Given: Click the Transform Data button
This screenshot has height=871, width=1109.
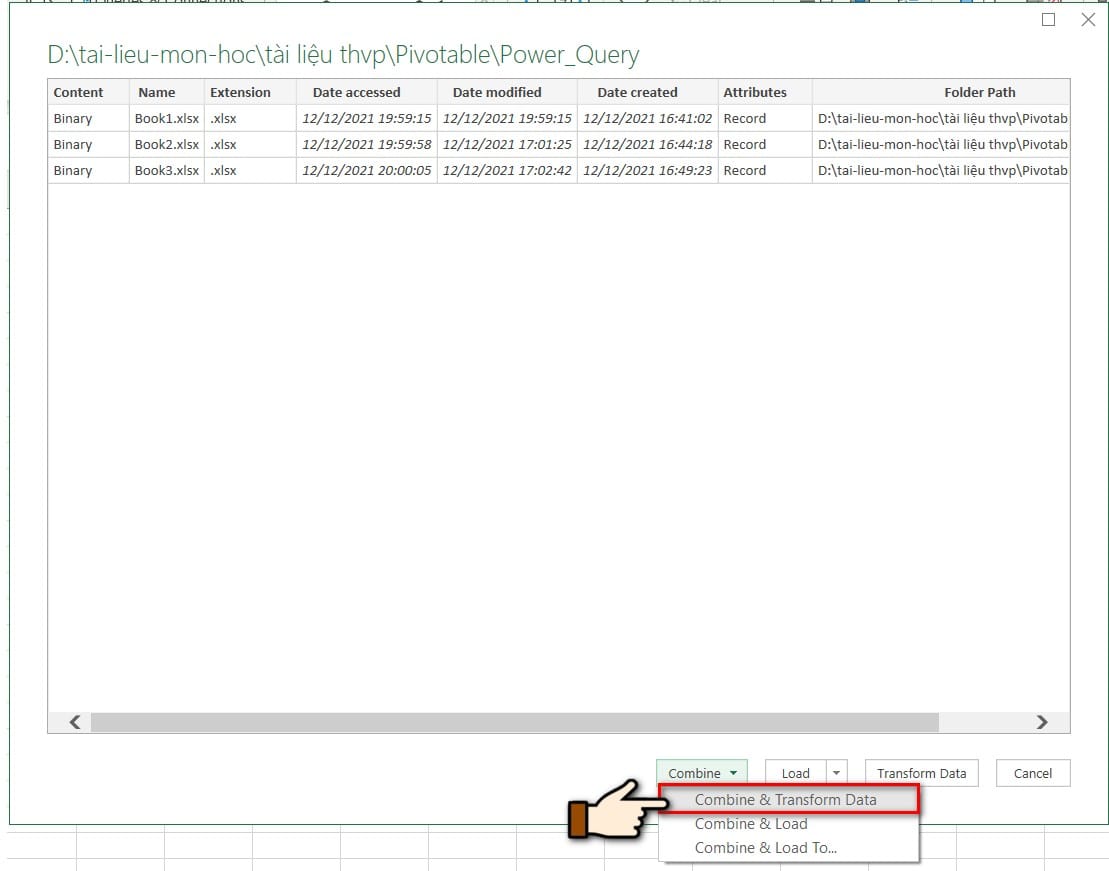Looking at the screenshot, I should coord(921,773).
